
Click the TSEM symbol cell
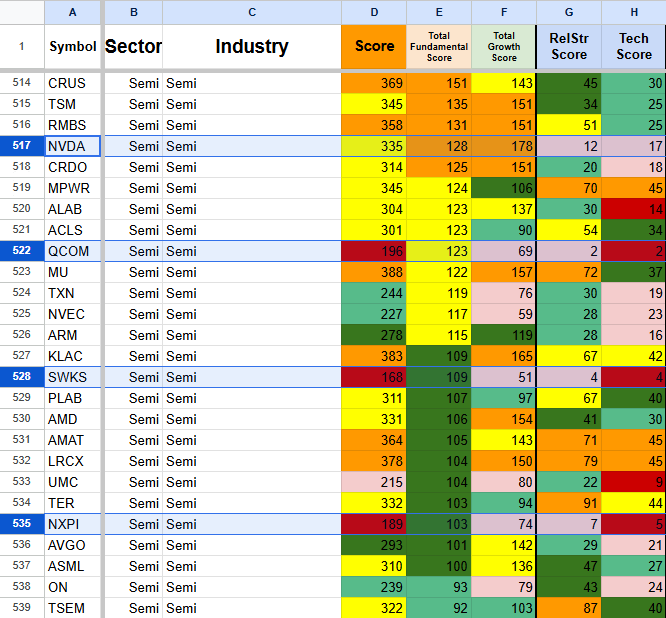pyautogui.click(x=73, y=608)
